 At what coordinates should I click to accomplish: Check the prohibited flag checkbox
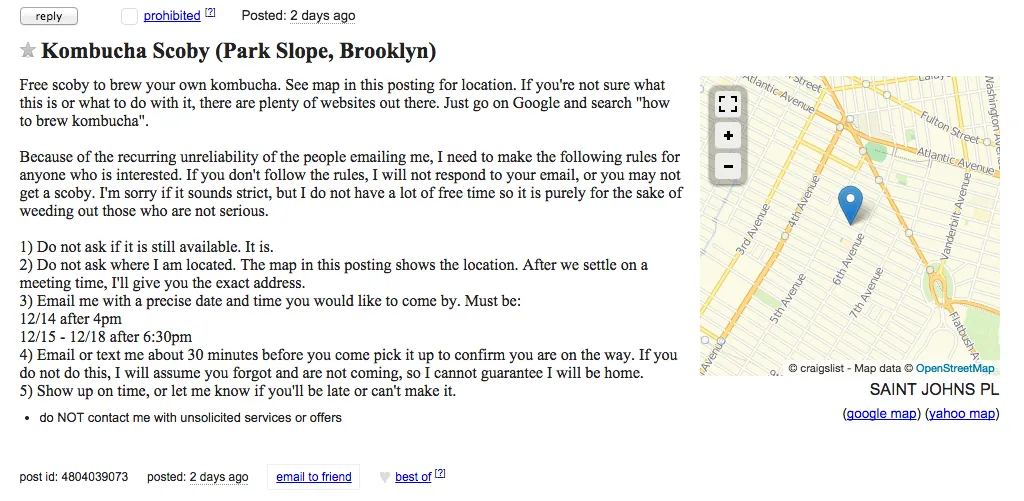click(129, 16)
